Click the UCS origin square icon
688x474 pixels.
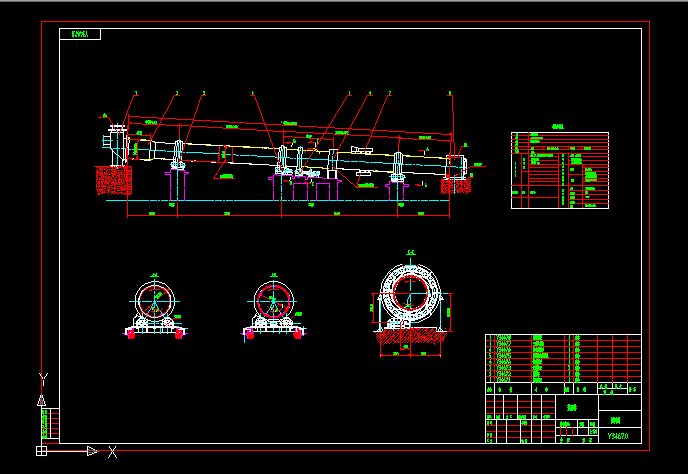[x=41, y=451]
